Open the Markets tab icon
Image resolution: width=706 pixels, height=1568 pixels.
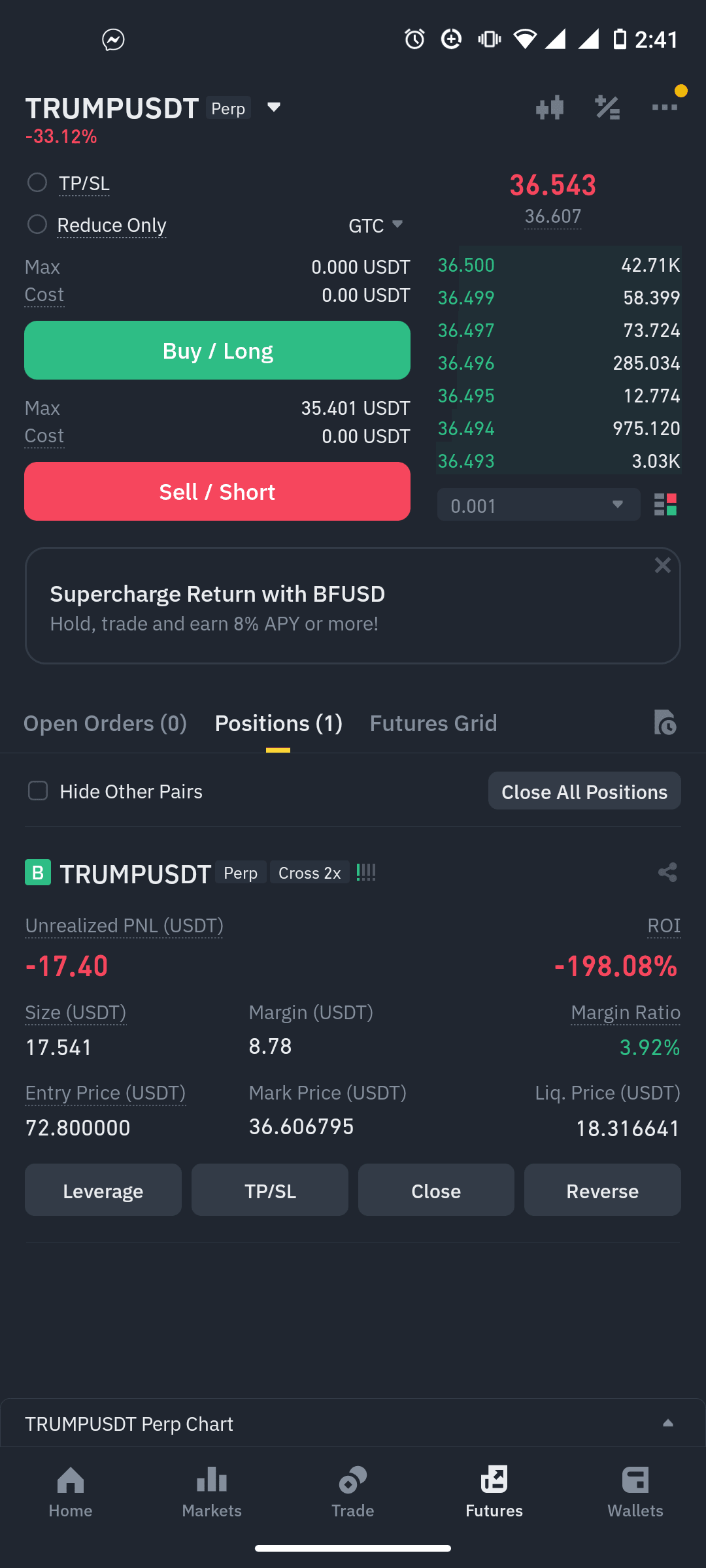(x=212, y=1480)
